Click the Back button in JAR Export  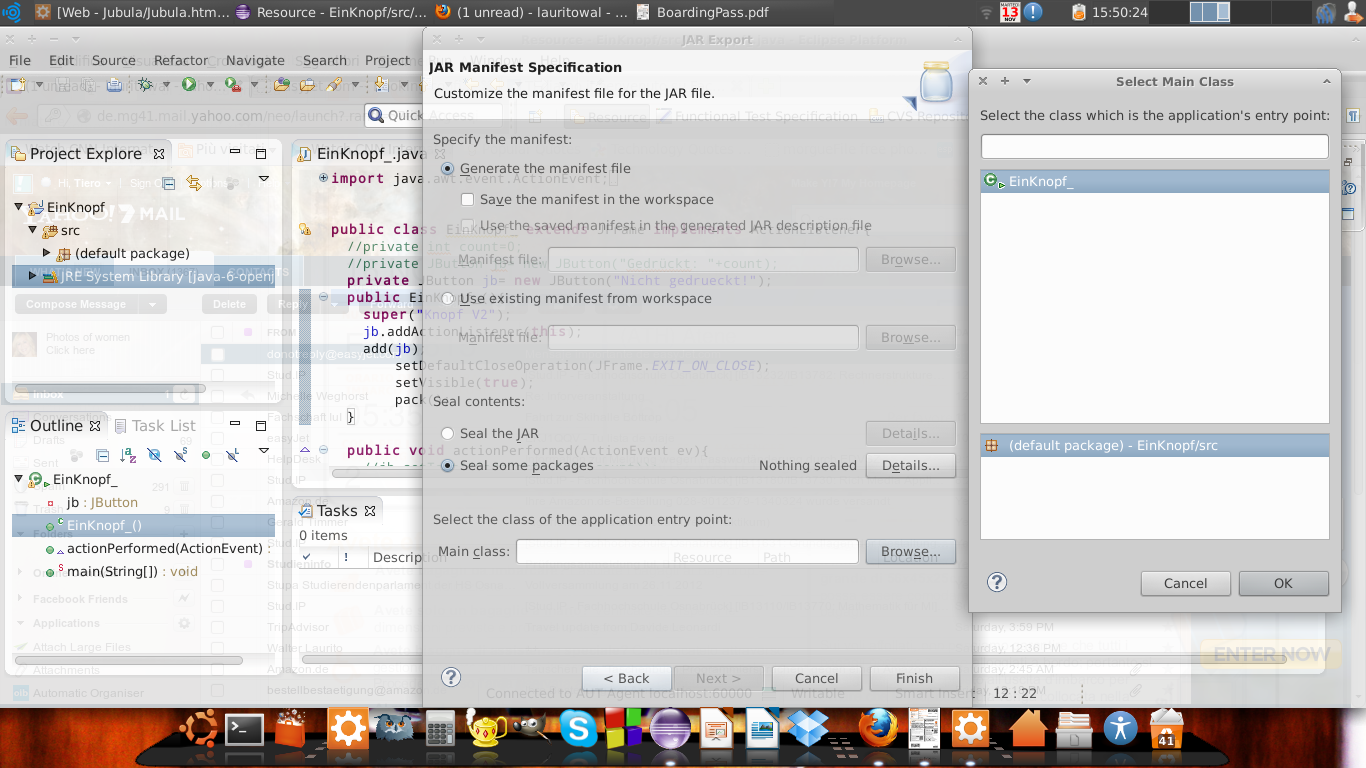626,678
